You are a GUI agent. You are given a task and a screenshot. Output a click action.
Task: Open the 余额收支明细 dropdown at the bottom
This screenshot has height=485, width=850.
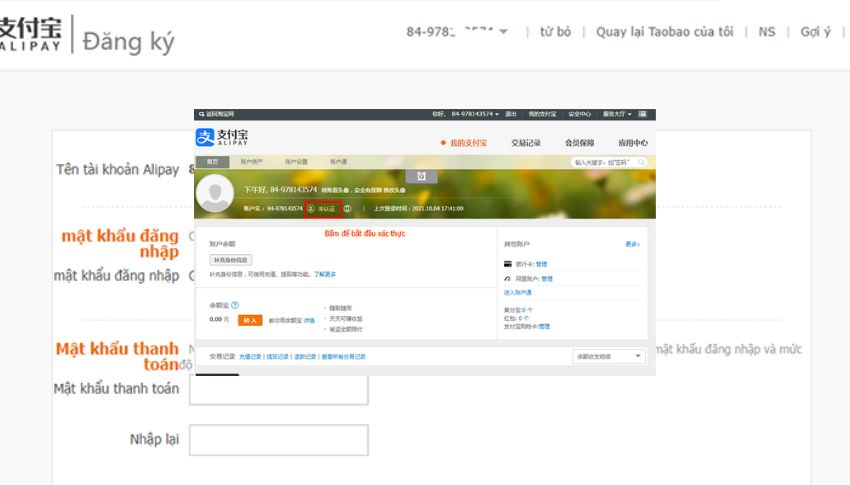coord(609,356)
